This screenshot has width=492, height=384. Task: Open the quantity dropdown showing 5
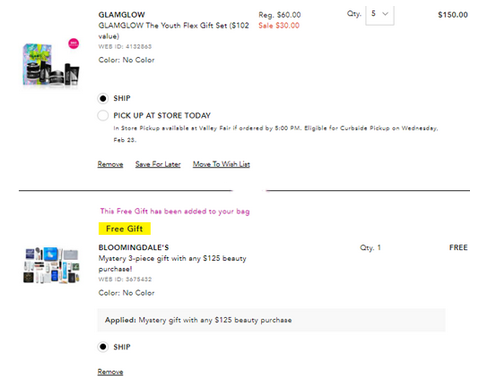click(380, 14)
